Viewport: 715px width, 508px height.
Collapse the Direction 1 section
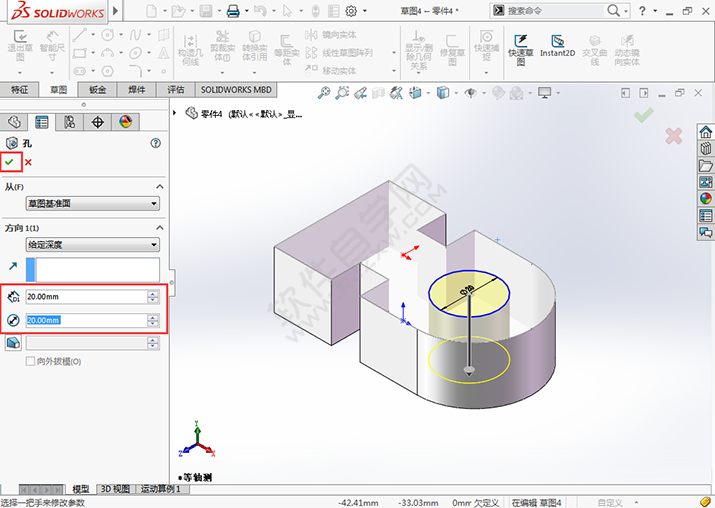(x=160, y=228)
